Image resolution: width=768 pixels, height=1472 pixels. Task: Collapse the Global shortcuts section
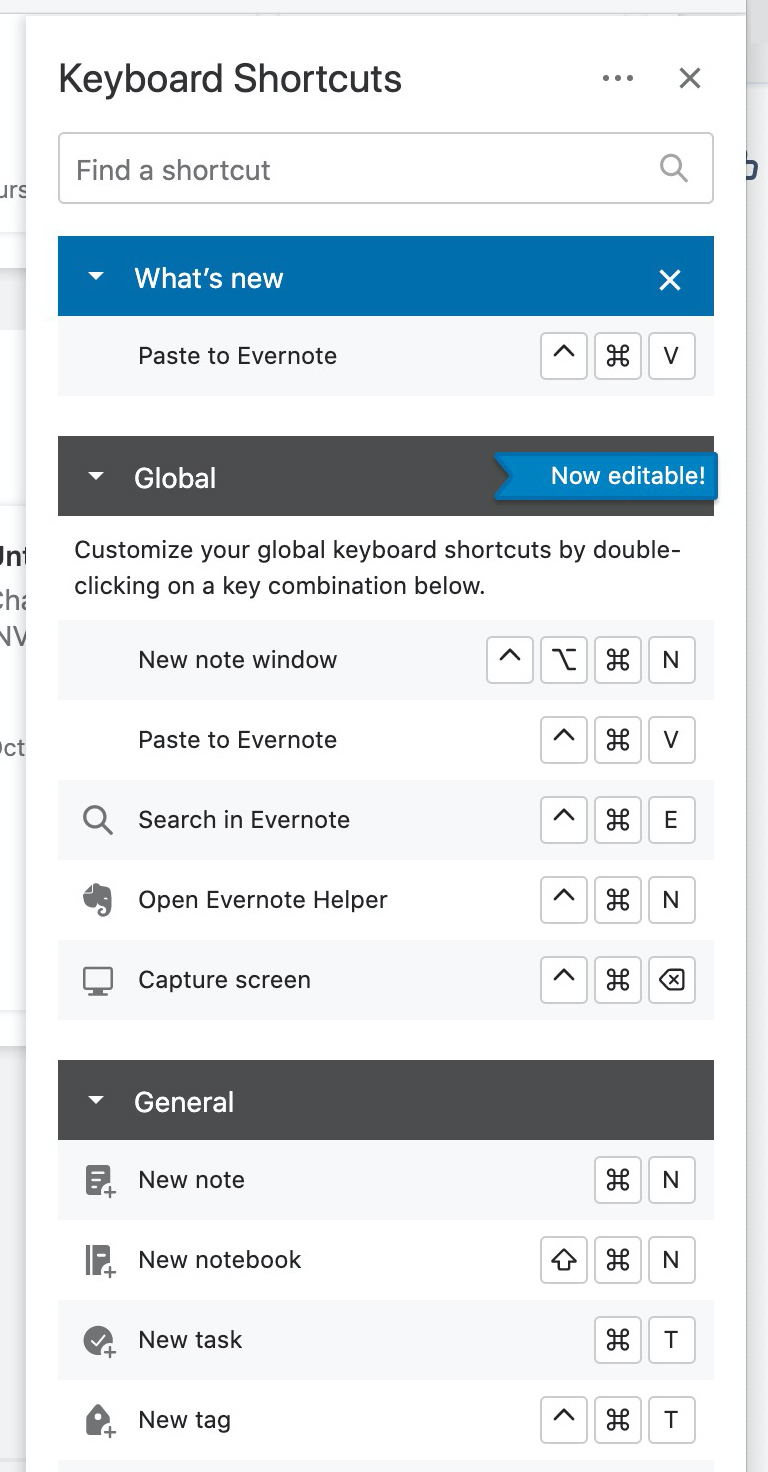[x=96, y=477]
